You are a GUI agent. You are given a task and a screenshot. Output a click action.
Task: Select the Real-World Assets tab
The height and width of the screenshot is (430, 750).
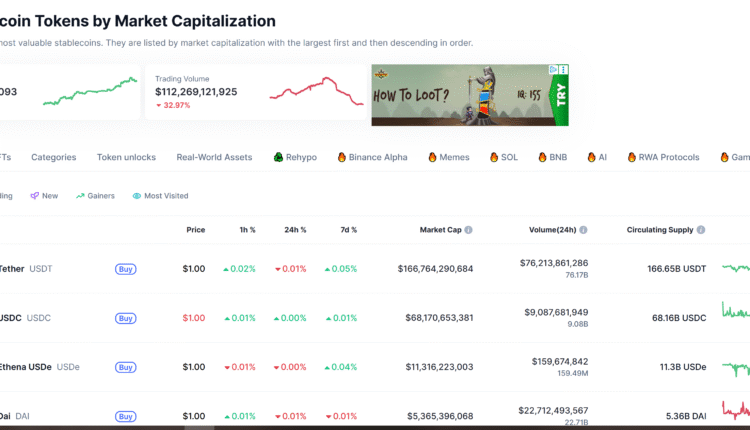coord(214,157)
